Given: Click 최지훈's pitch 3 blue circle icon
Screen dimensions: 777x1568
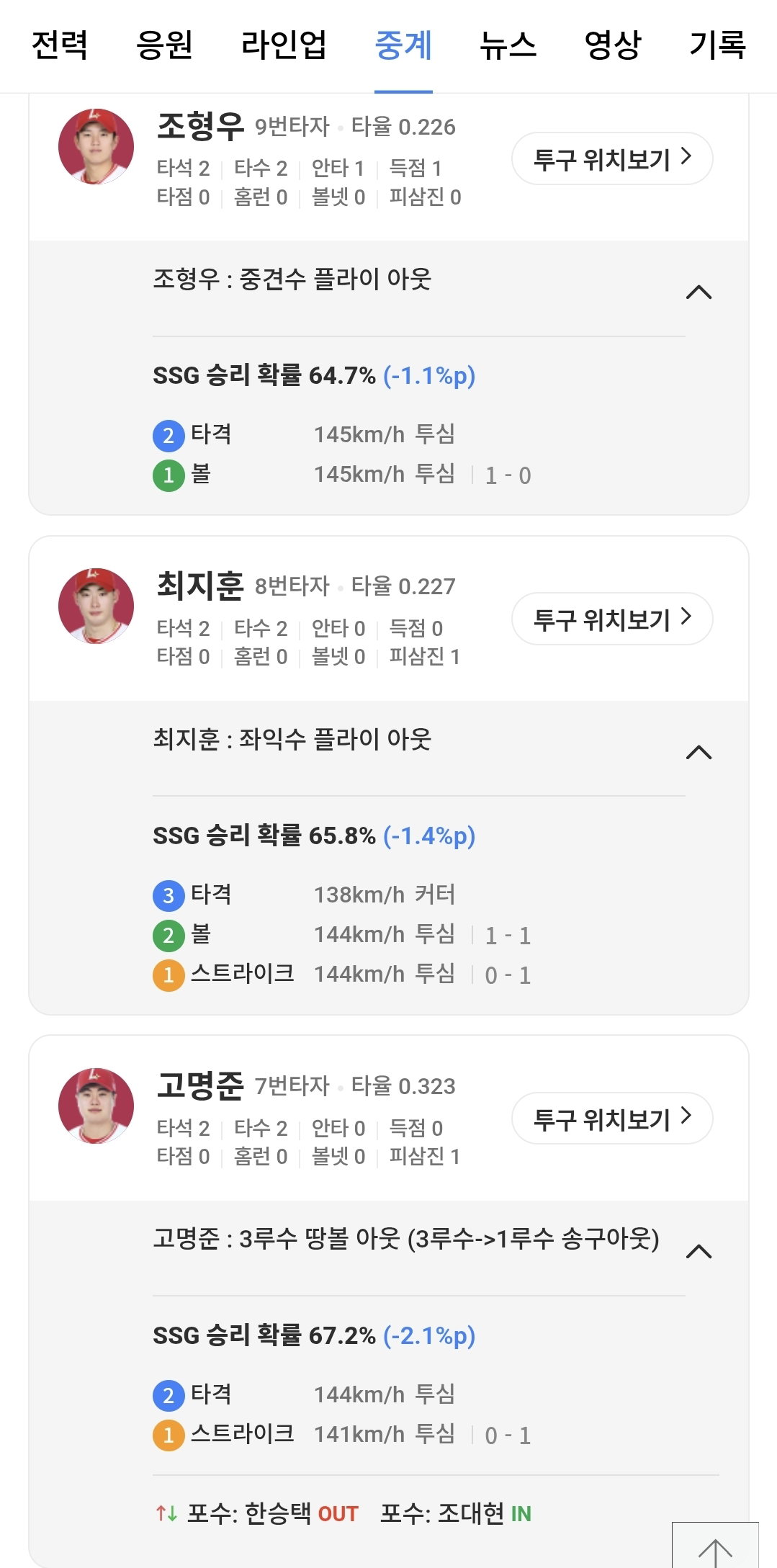Looking at the screenshot, I should click(x=169, y=895).
